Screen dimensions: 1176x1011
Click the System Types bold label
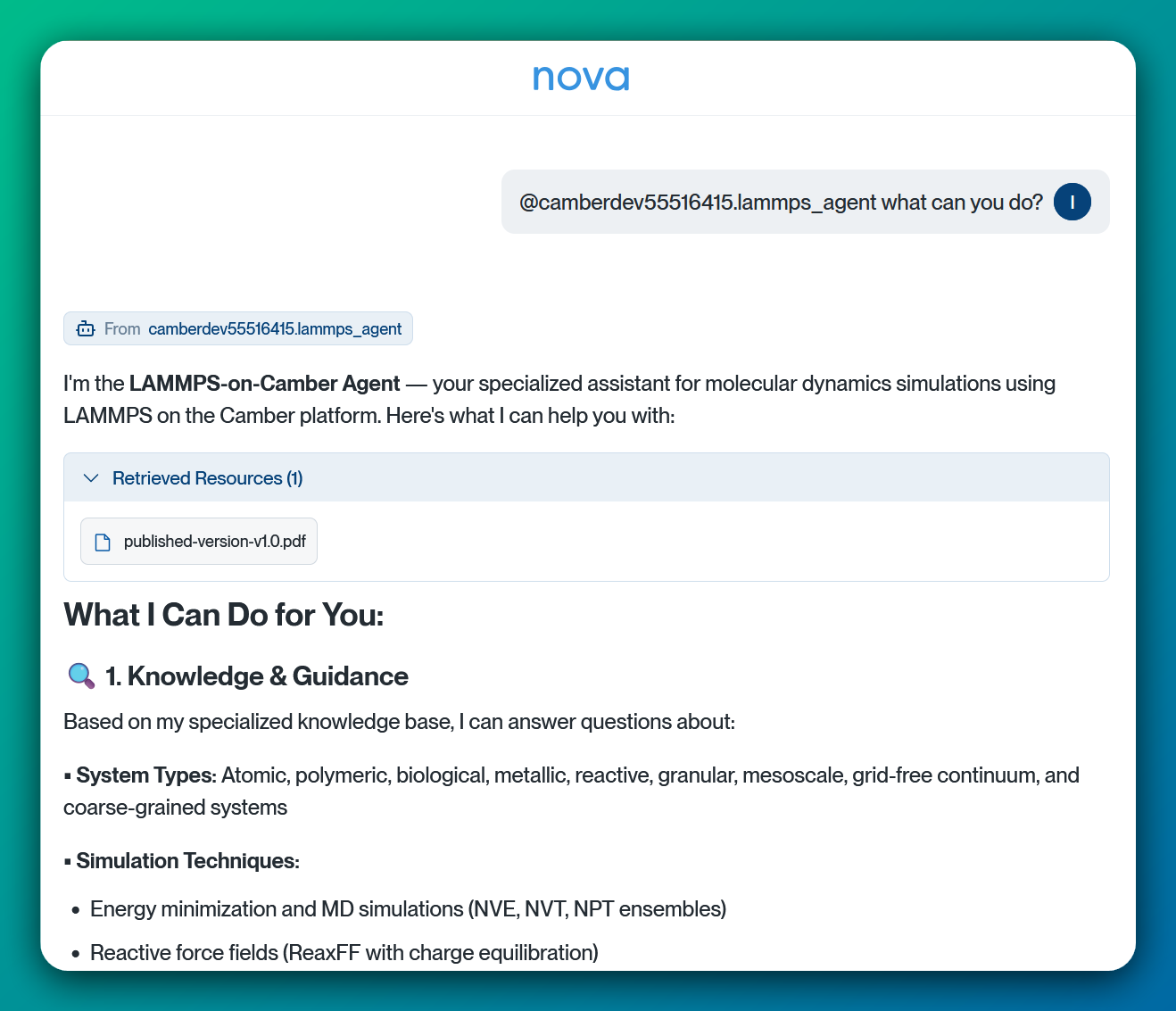146,775
